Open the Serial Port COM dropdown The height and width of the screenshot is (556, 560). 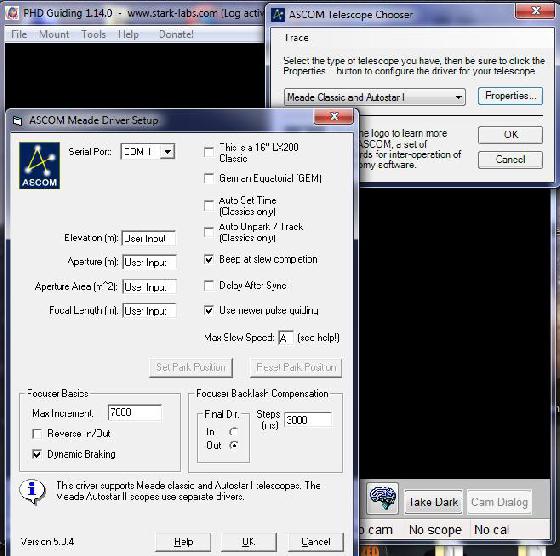[x=168, y=152]
